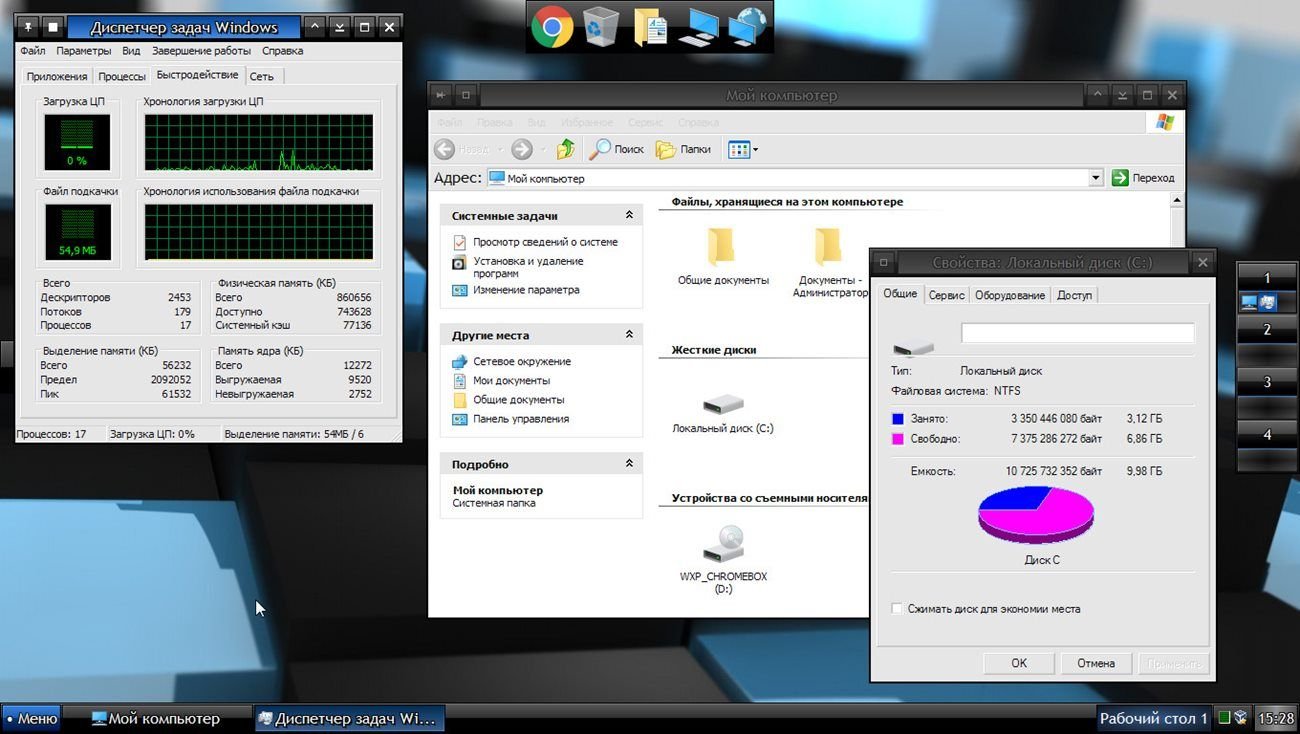Click the disk label text field
Viewport: 1300px width, 734px height.
1077,333
